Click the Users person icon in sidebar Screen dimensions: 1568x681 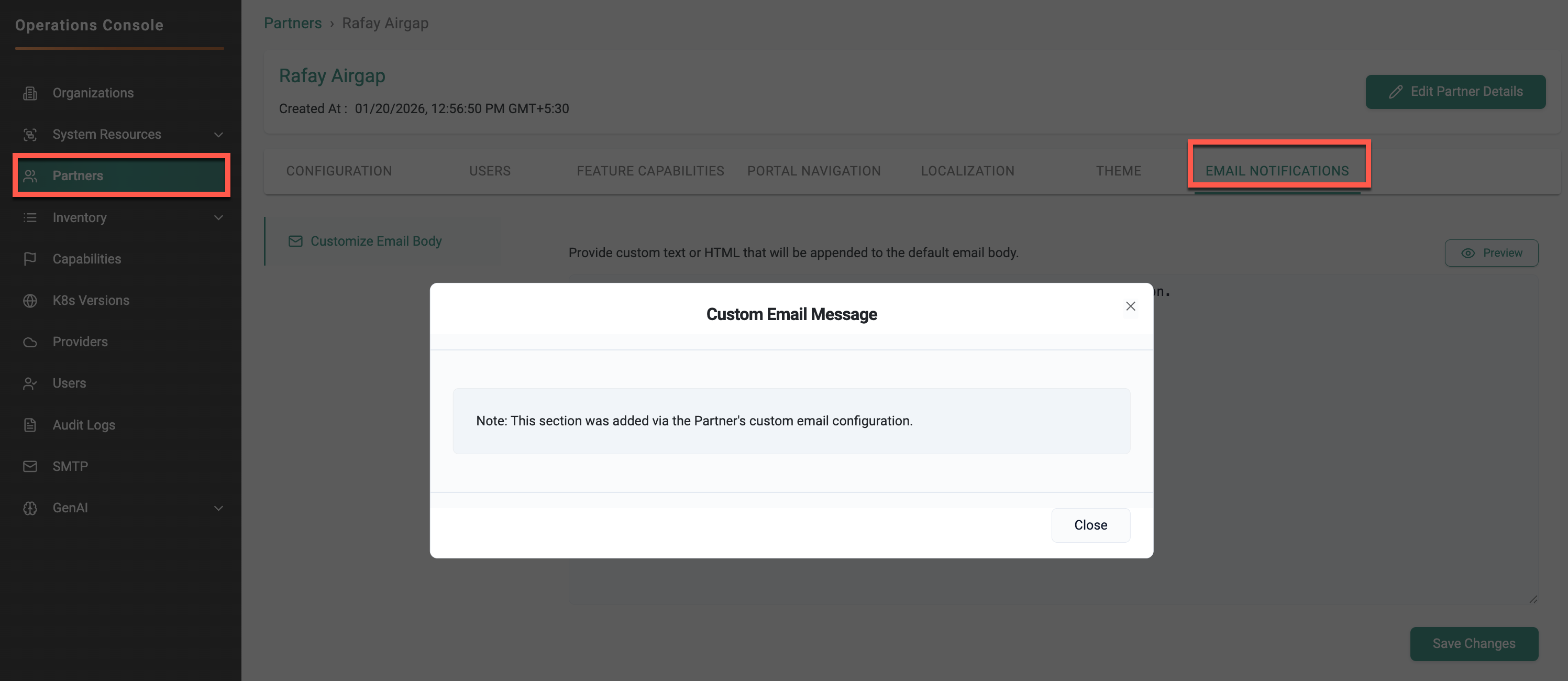click(30, 383)
